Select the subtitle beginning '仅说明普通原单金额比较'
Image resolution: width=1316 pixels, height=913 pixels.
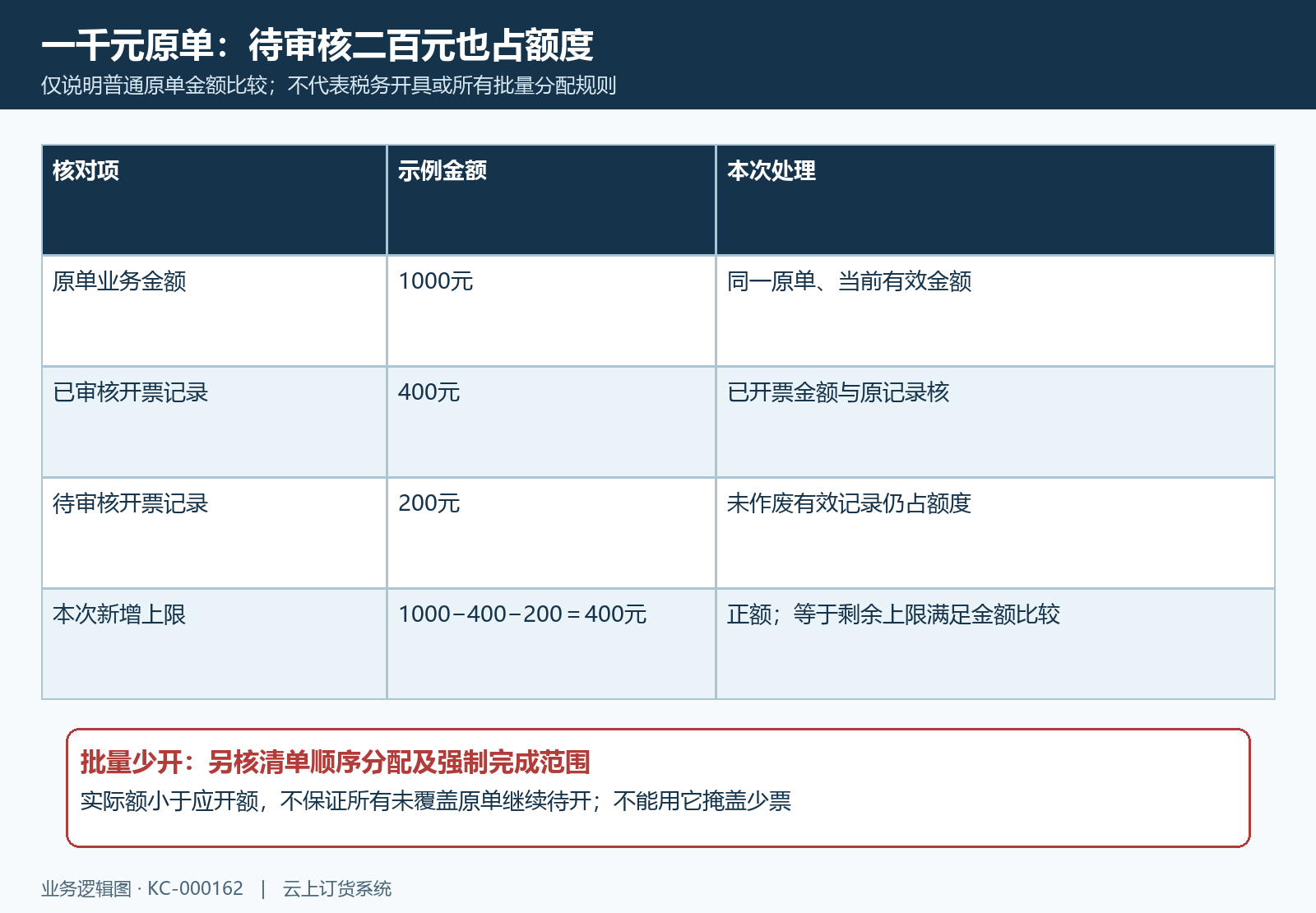(329, 86)
